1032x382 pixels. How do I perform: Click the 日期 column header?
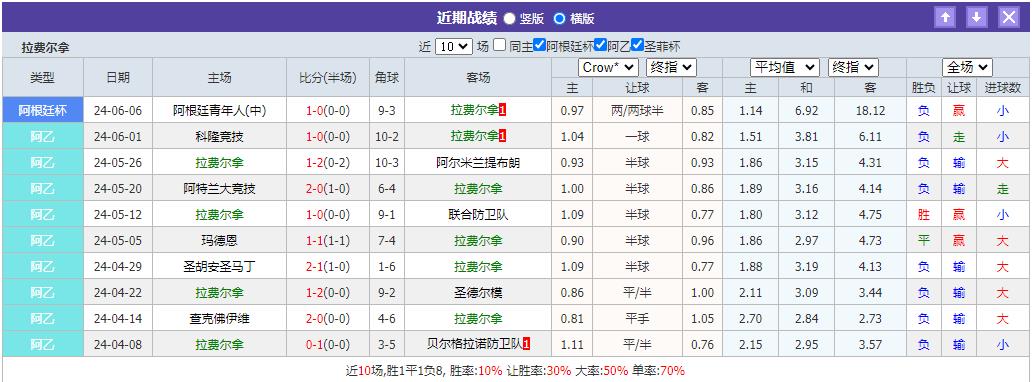tap(118, 78)
